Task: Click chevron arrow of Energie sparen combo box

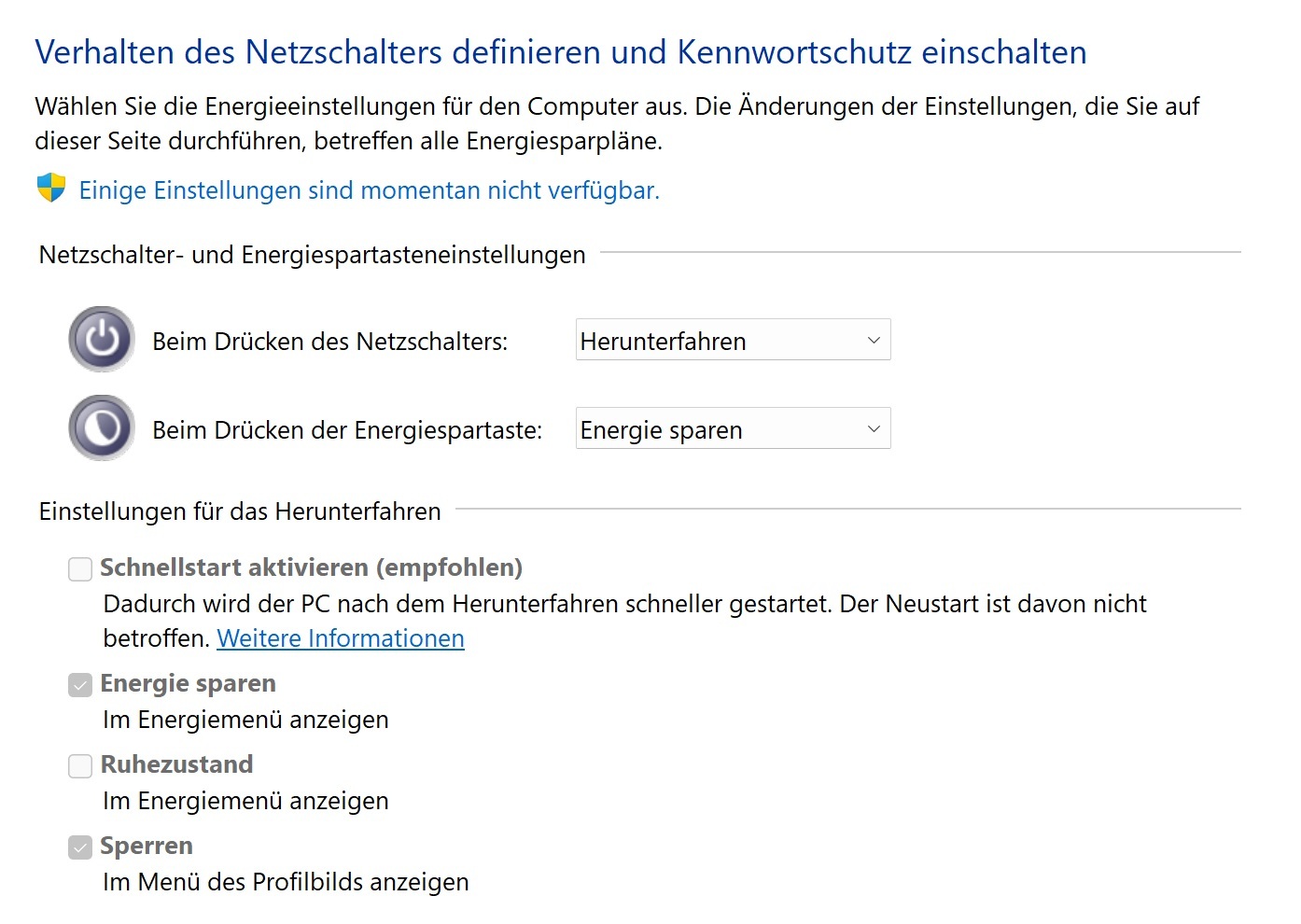Action: tap(874, 429)
